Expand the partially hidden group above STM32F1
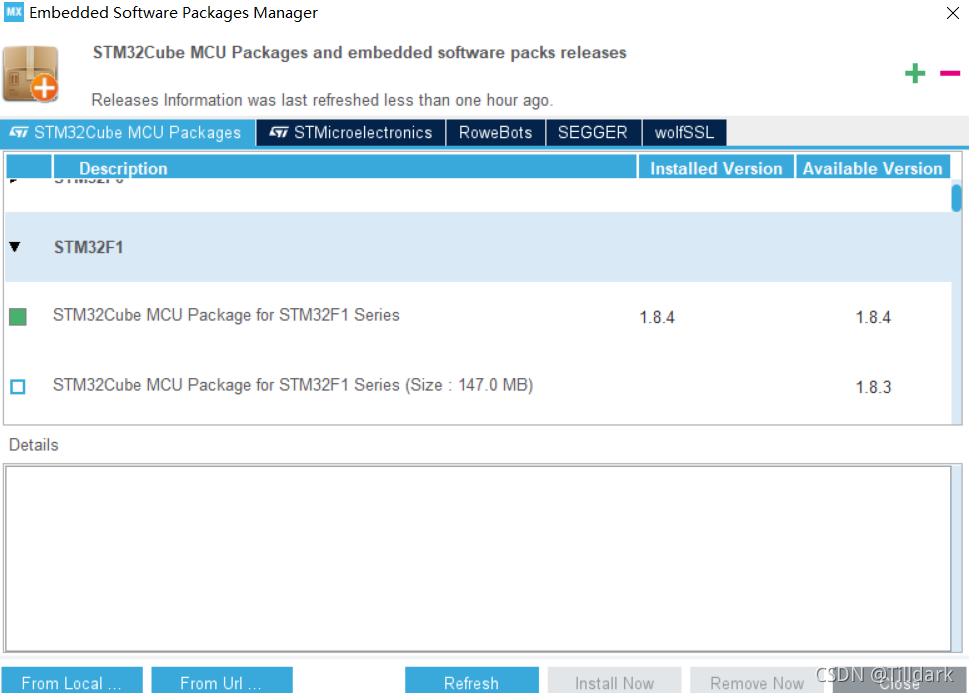The image size is (969, 693). (x=15, y=182)
